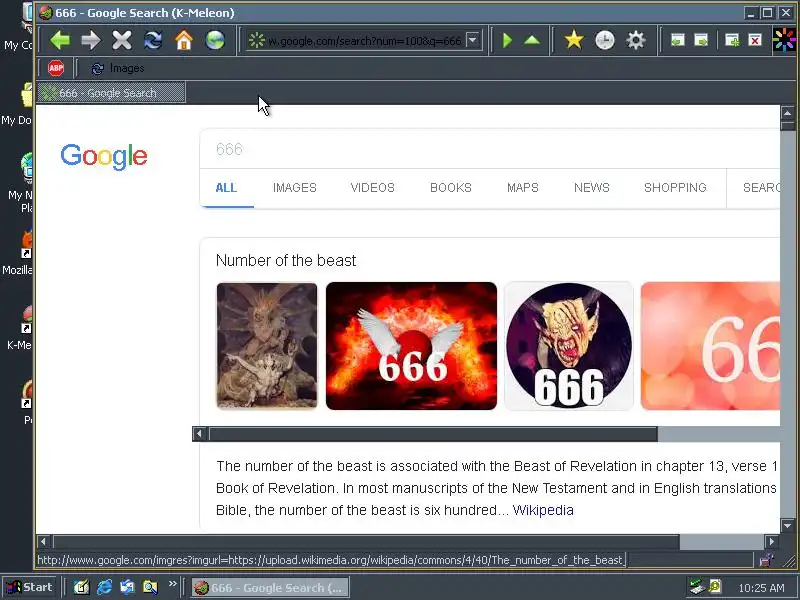The width and height of the screenshot is (800, 600).
Task: Click the globe search icon in the toolbar
Action: (215, 40)
